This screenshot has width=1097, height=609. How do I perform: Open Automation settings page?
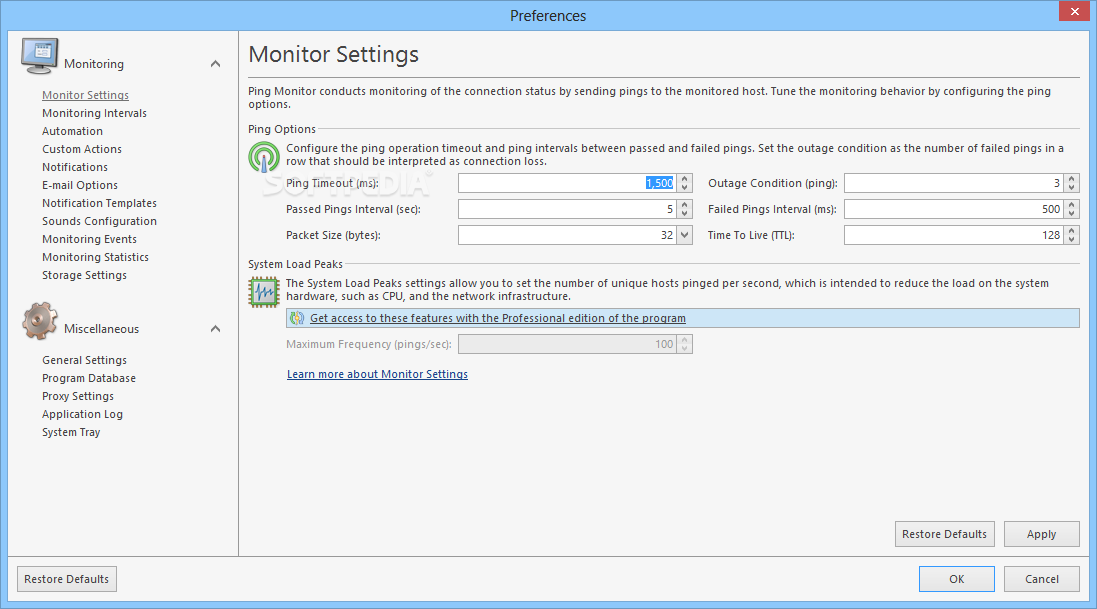click(x=72, y=132)
